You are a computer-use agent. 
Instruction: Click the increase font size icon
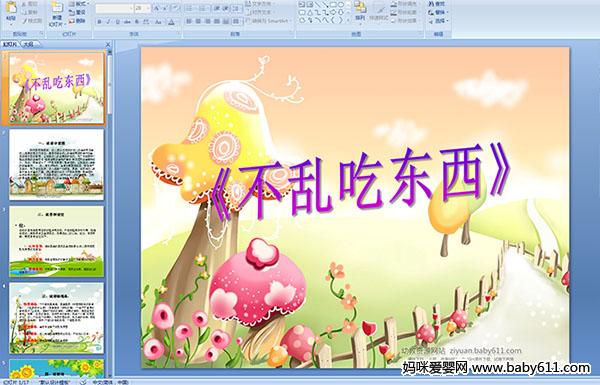coord(157,8)
